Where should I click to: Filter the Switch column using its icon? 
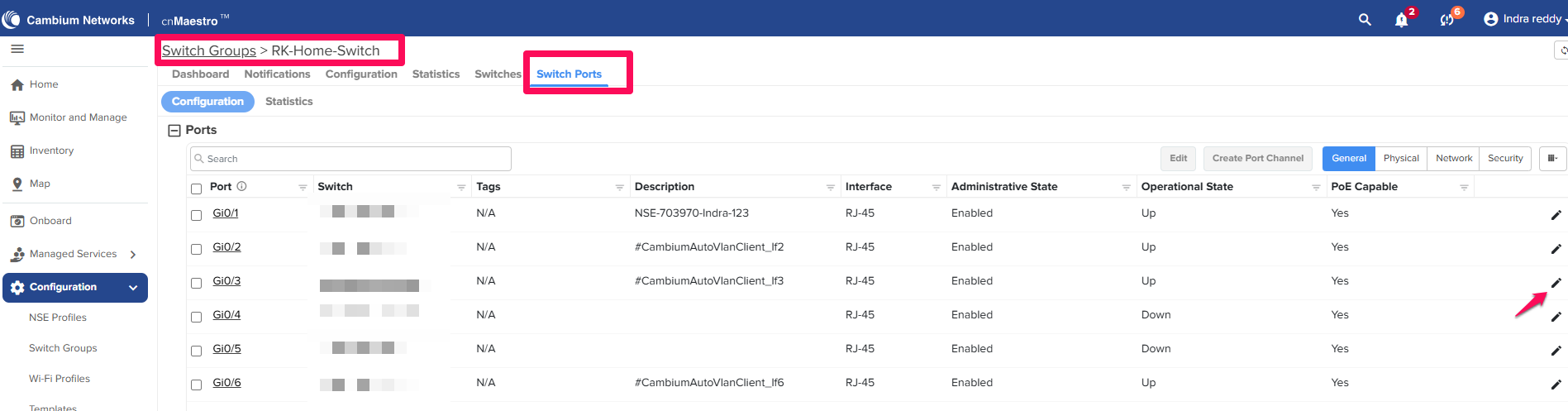pos(461,188)
